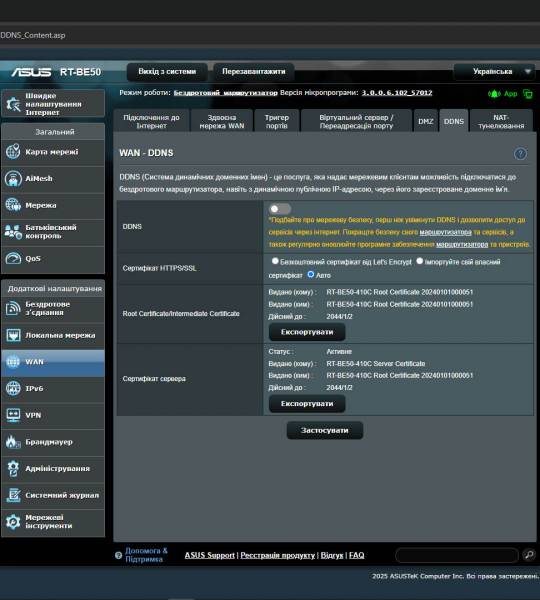This screenshot has height=600, width=540.
Task: Click the ASUS logo
Action: coord(31,72)
